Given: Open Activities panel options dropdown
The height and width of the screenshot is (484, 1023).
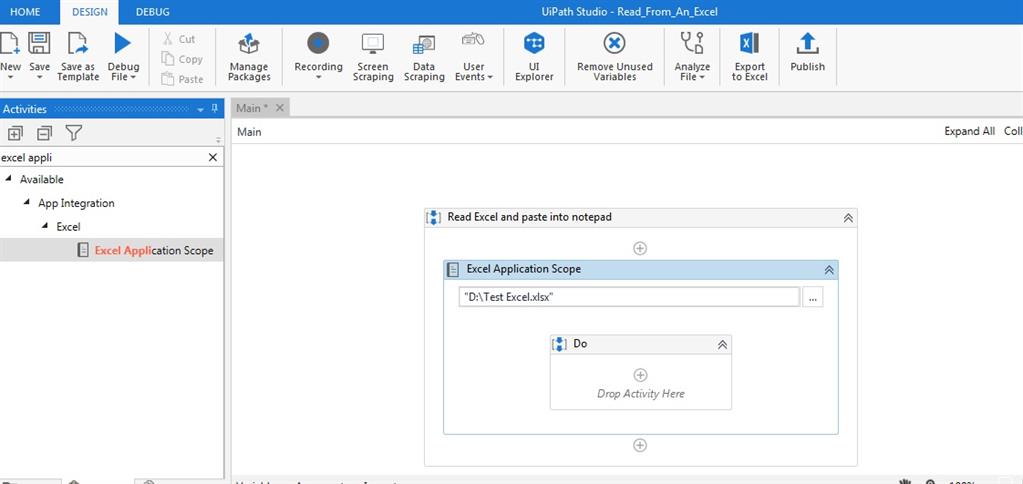Looking at the screenshot, I should coord(201,110).
